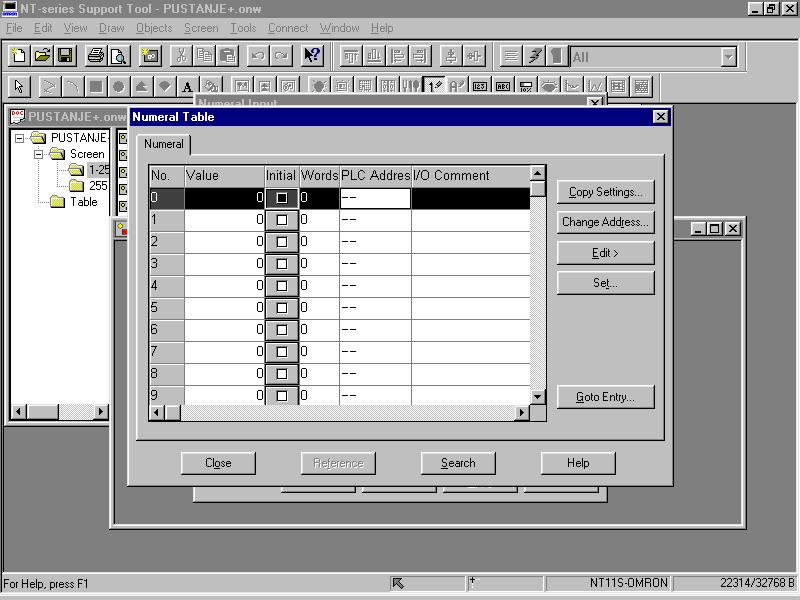
Task: Open the File menu
Action: click(14, 28)
